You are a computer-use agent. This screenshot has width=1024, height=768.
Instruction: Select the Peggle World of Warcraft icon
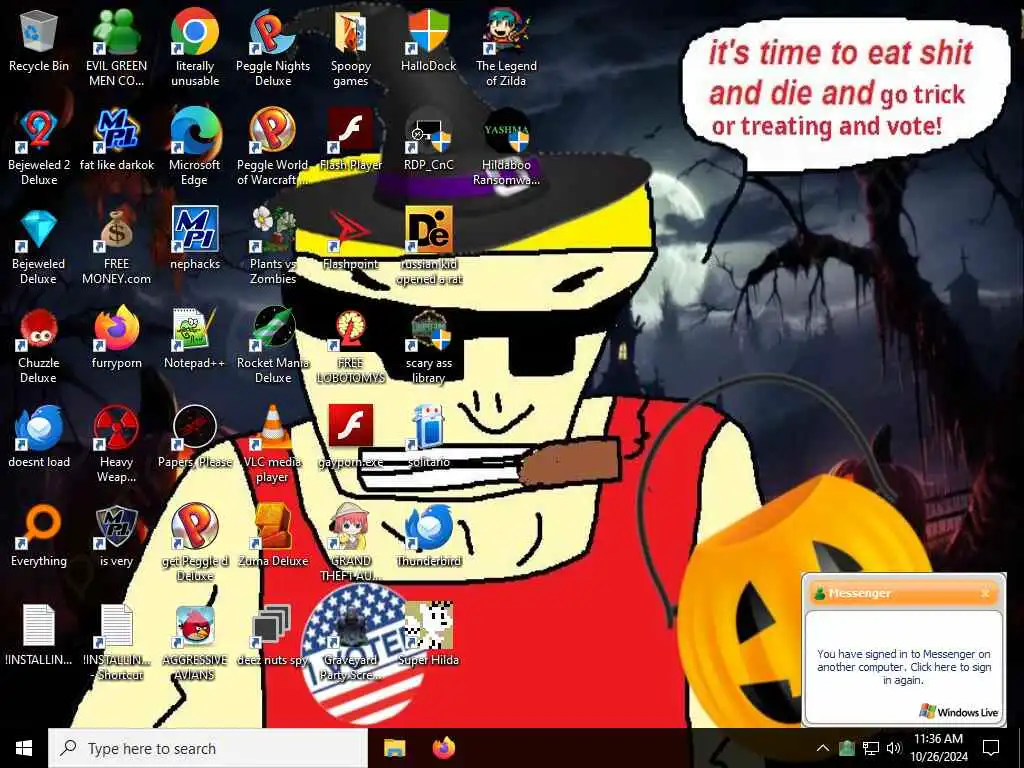pos(273,131)
